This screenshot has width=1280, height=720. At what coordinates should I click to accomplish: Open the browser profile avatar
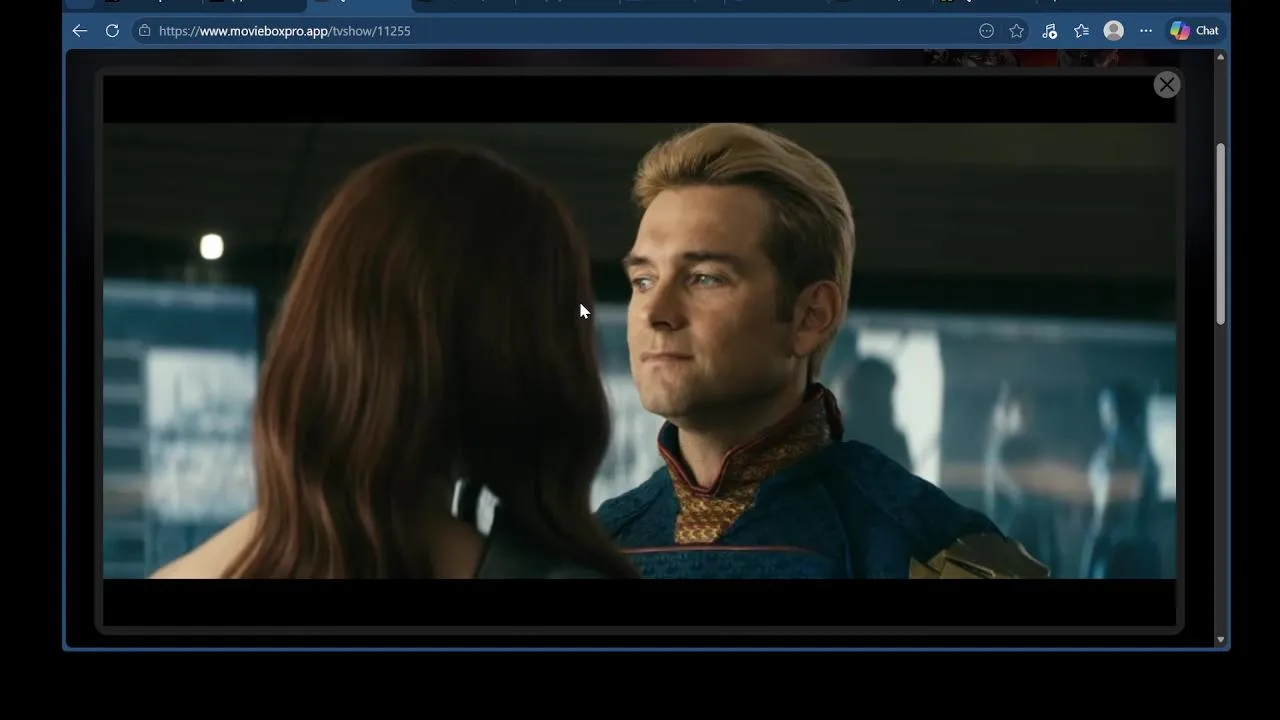click(1113, 31)
